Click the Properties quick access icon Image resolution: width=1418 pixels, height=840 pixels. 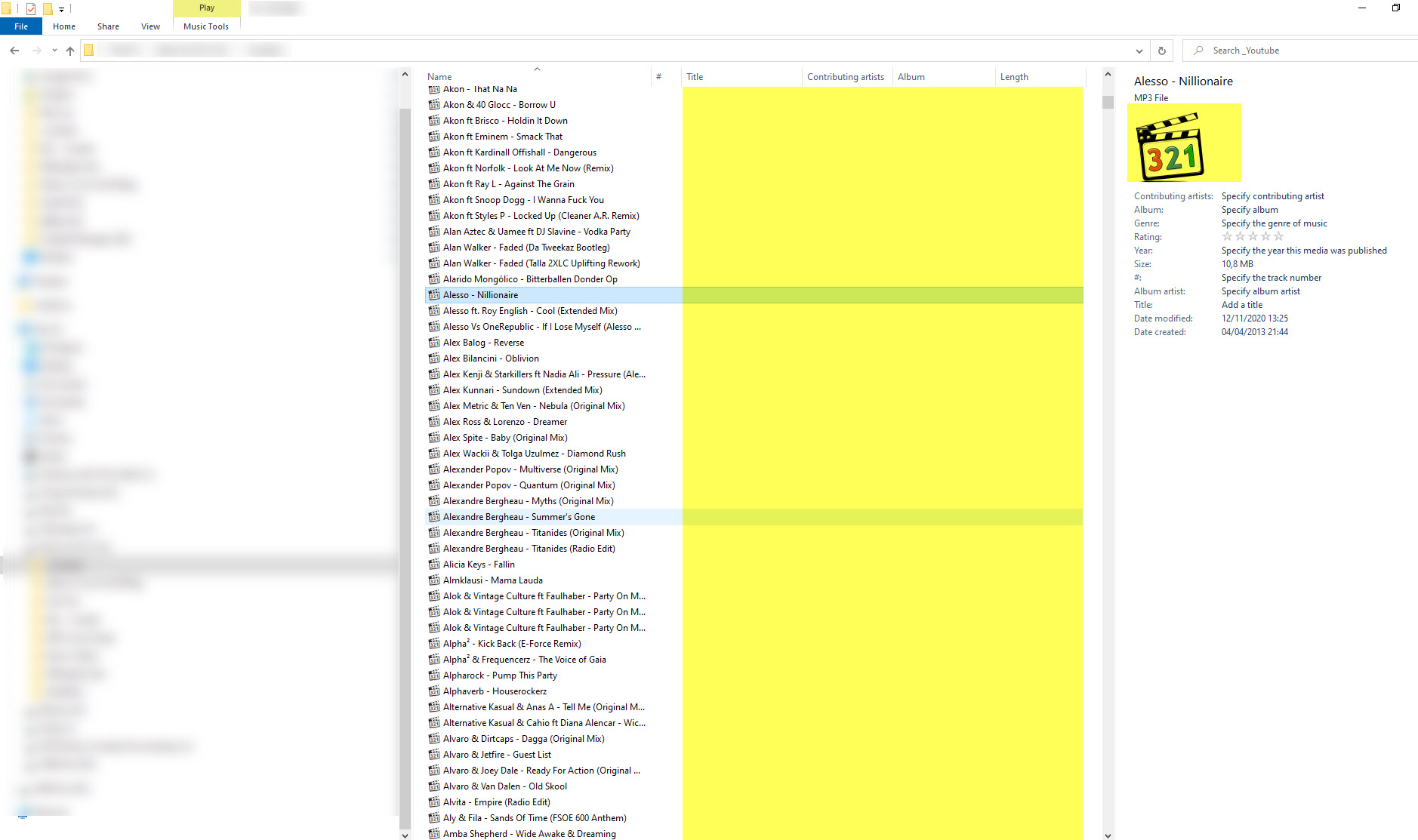coord(31,9)
